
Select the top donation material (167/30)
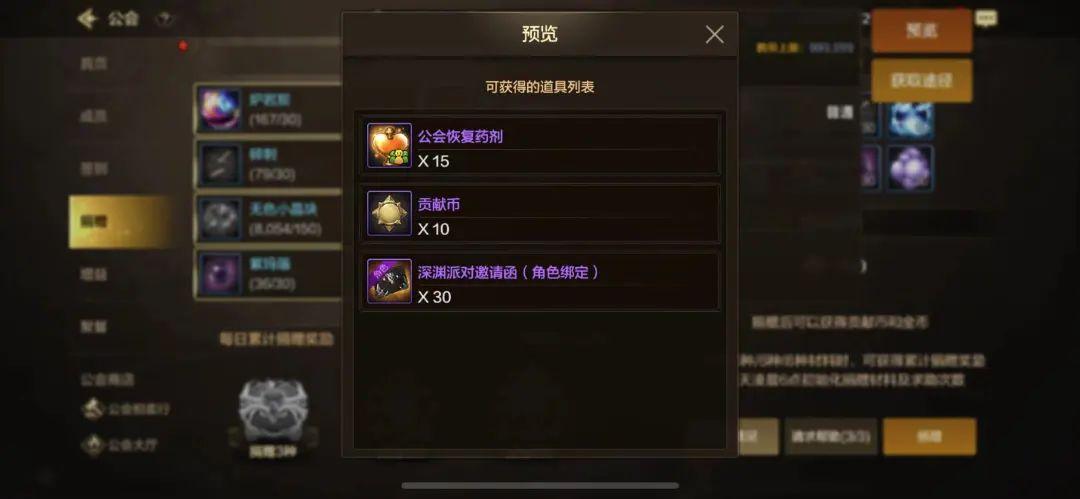point(268,109)
